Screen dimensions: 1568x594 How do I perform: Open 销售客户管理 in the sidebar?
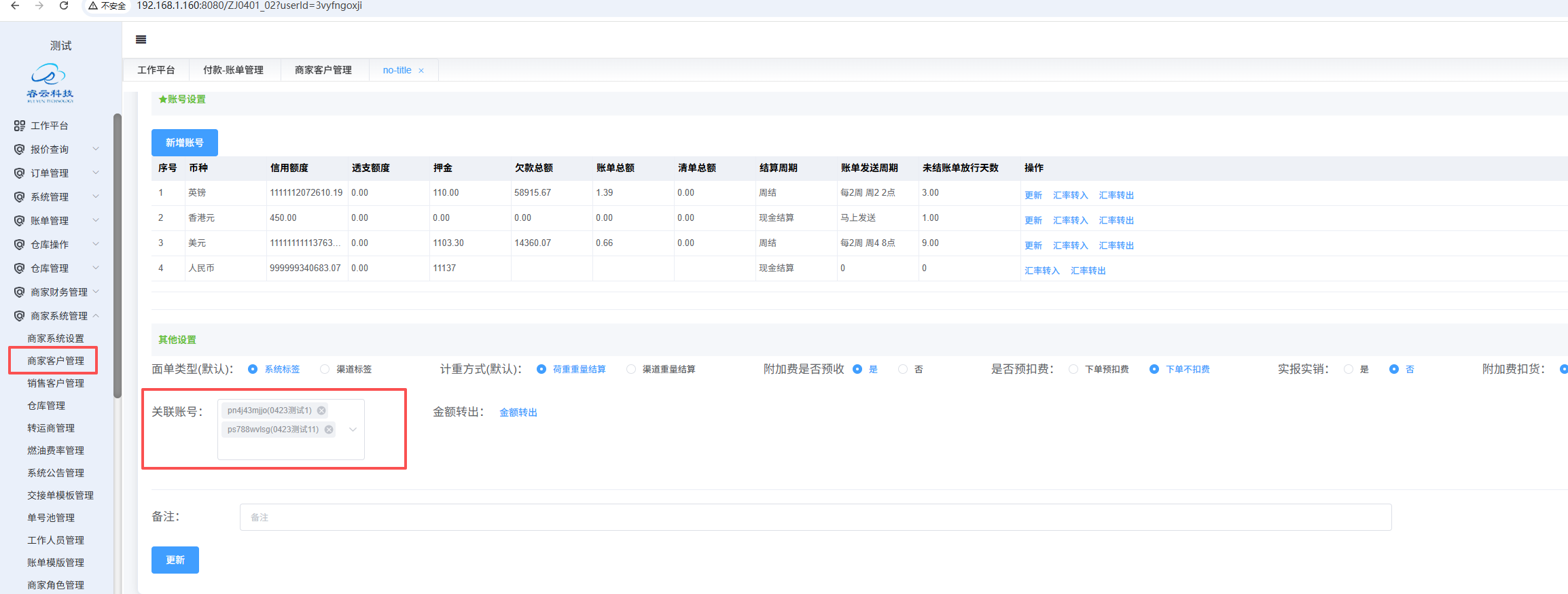[56, 383]
